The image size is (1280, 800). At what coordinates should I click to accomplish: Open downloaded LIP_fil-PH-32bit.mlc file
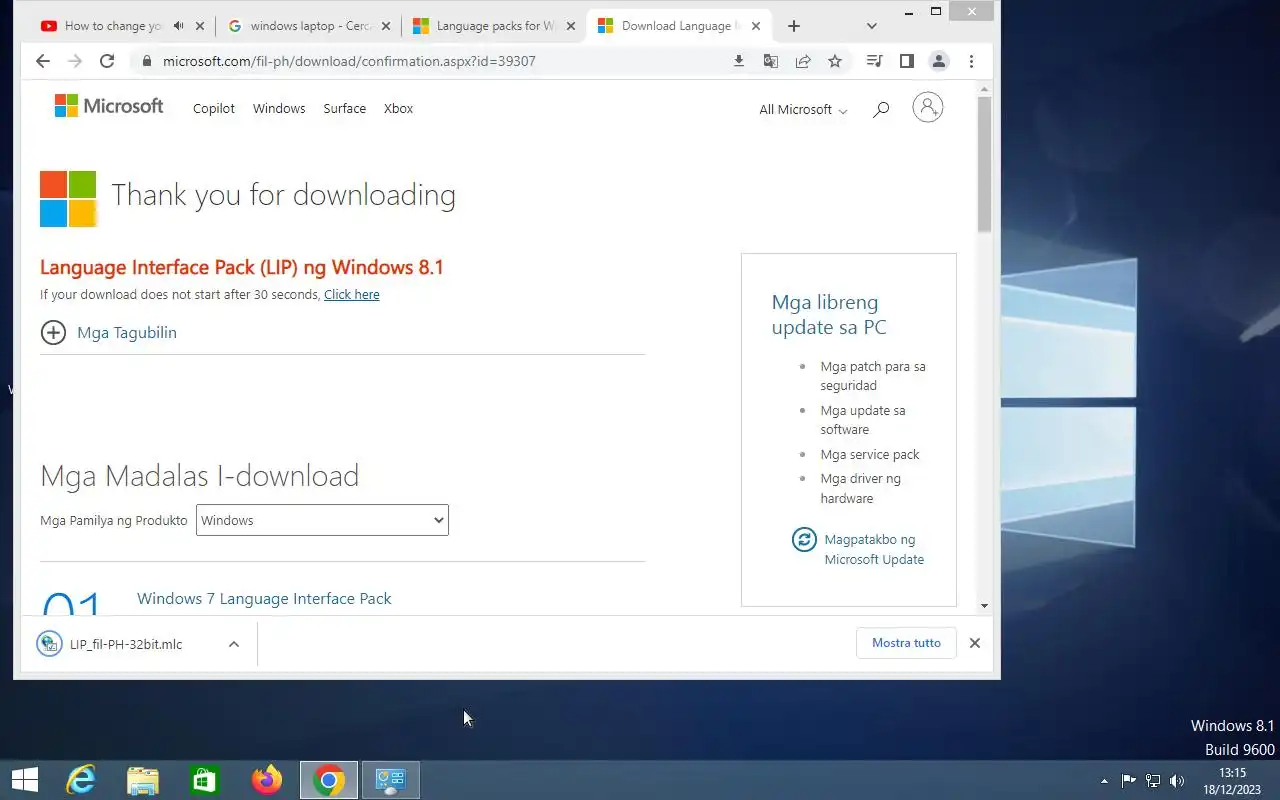click(126, 644)
